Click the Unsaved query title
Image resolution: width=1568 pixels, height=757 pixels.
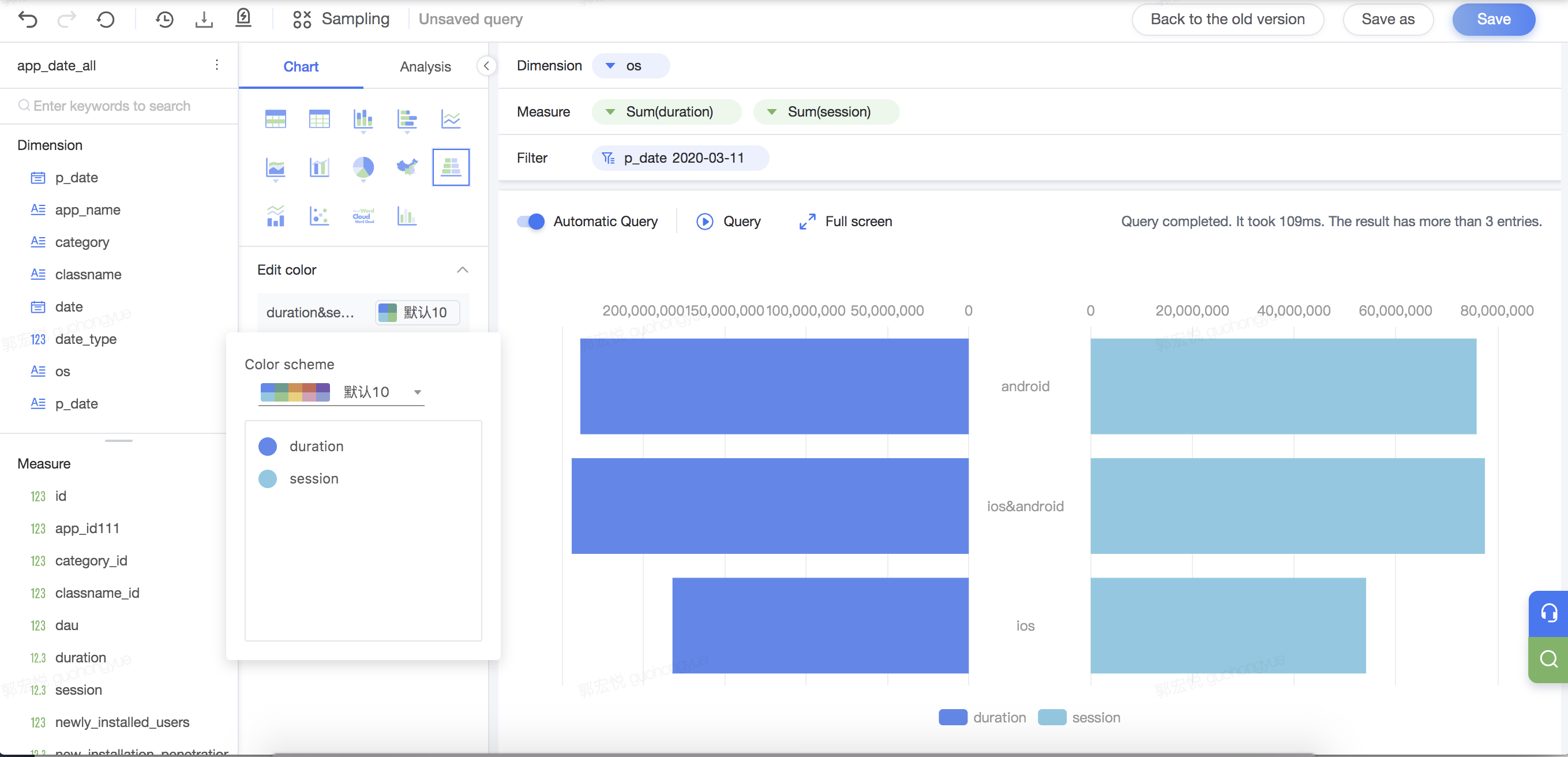tap(471, 20)
